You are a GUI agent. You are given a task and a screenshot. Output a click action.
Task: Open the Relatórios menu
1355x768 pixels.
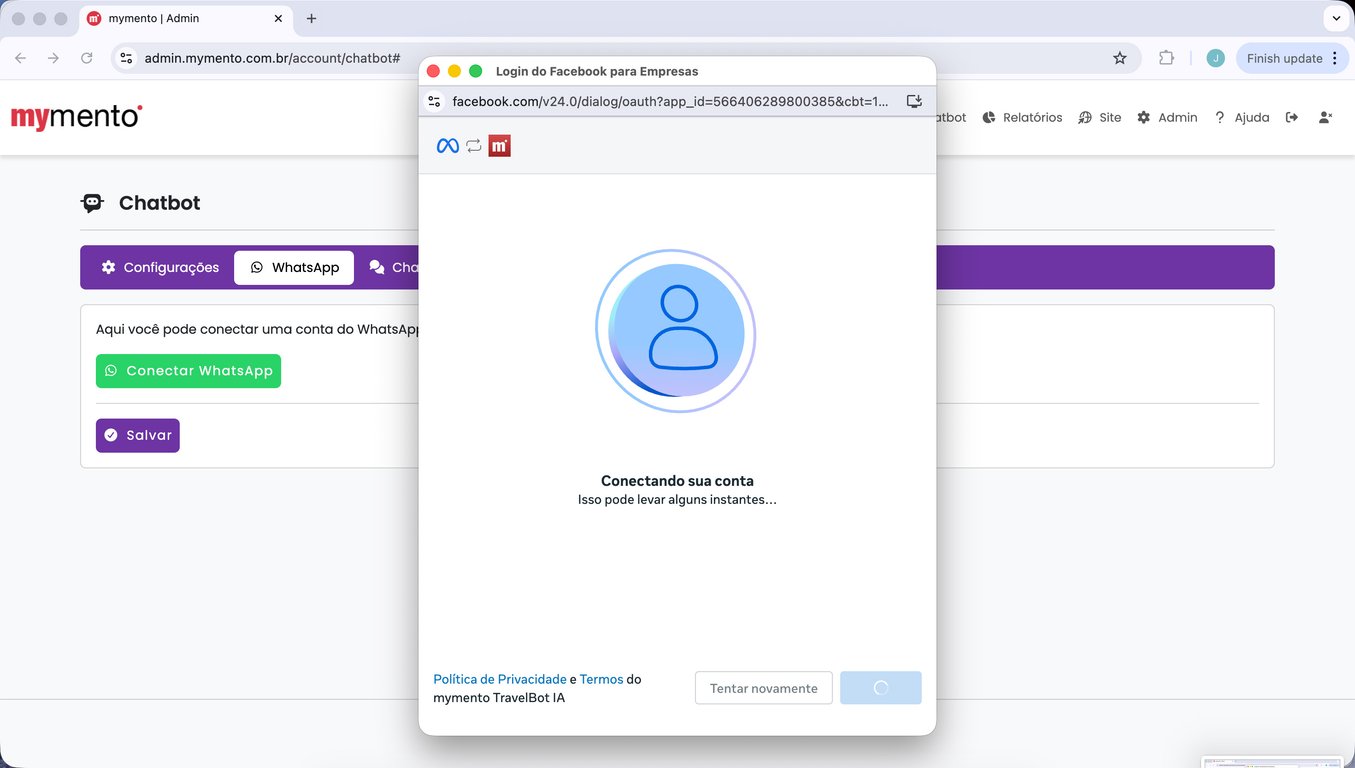[x=1022, y=117]
